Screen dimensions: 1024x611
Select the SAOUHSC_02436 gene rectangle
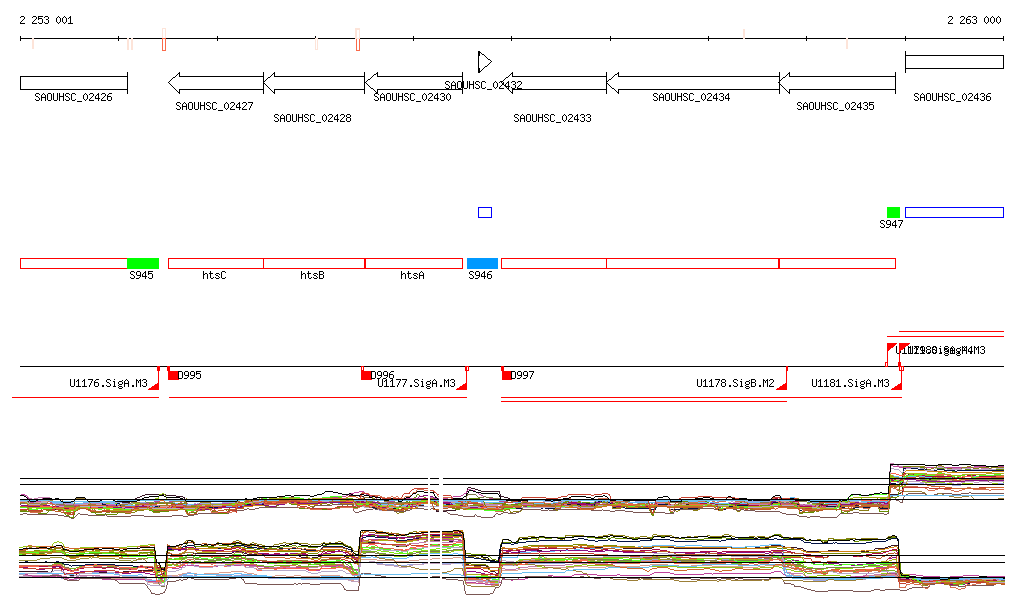click(954, 62)
